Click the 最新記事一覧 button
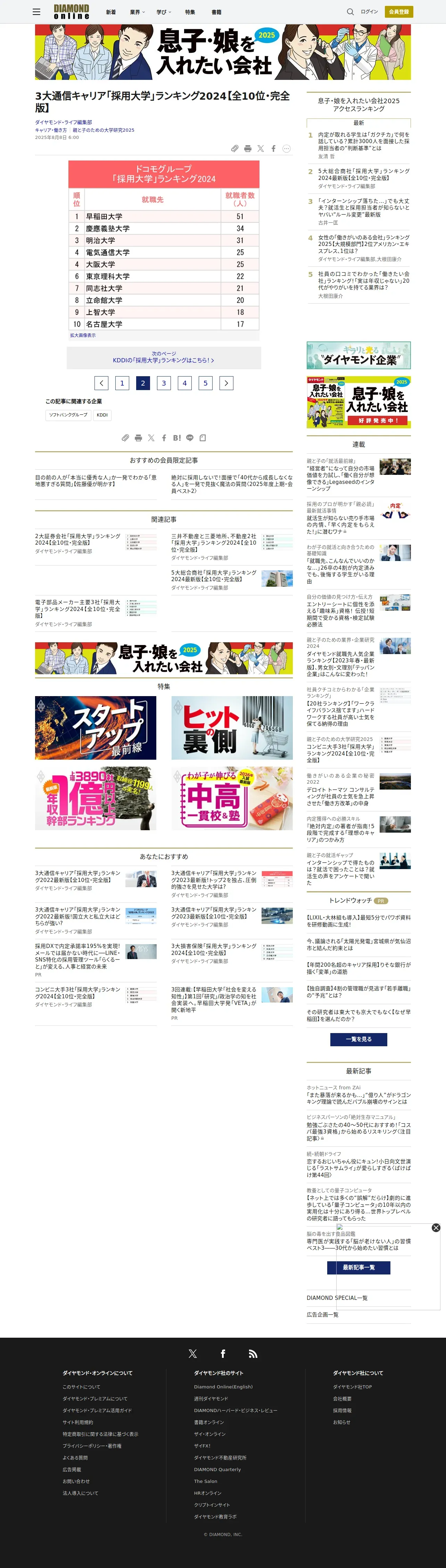Screen dimensions: 446x1568 click(x=358, y=1267)
